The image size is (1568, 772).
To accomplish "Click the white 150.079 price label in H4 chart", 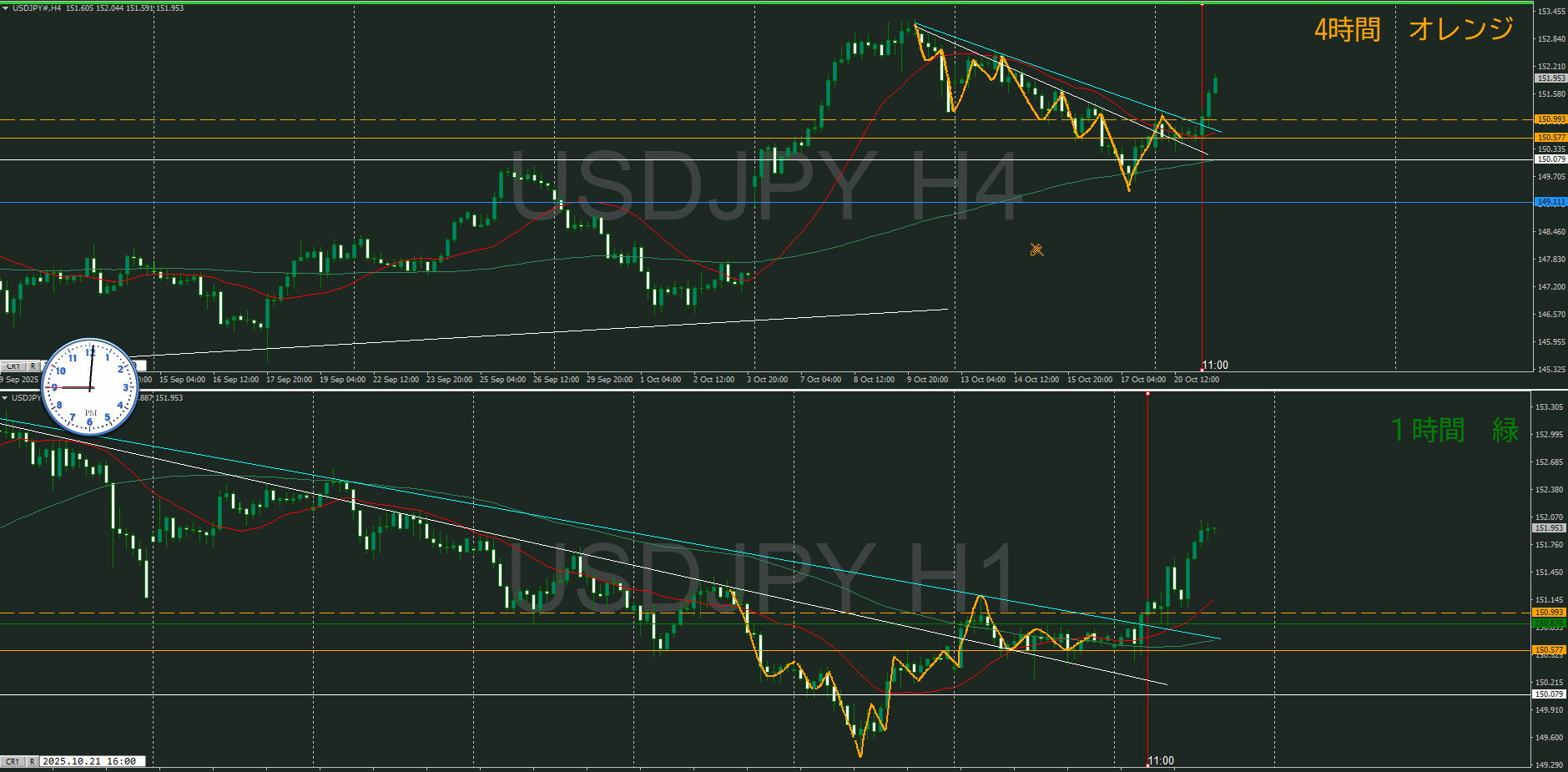I will pyautogui.click(x=1550, y=159).
